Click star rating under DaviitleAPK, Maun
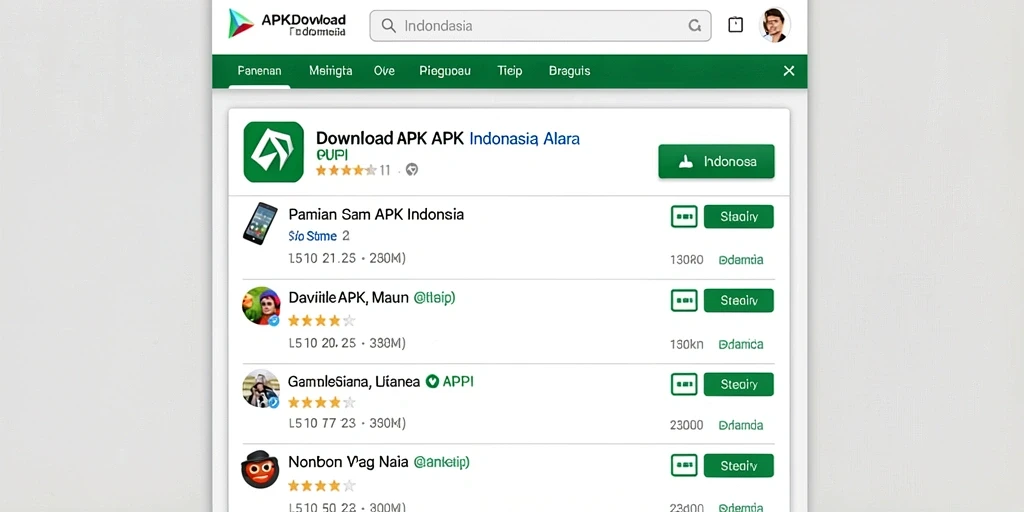1024x512 pixels. tap(321, 321)
